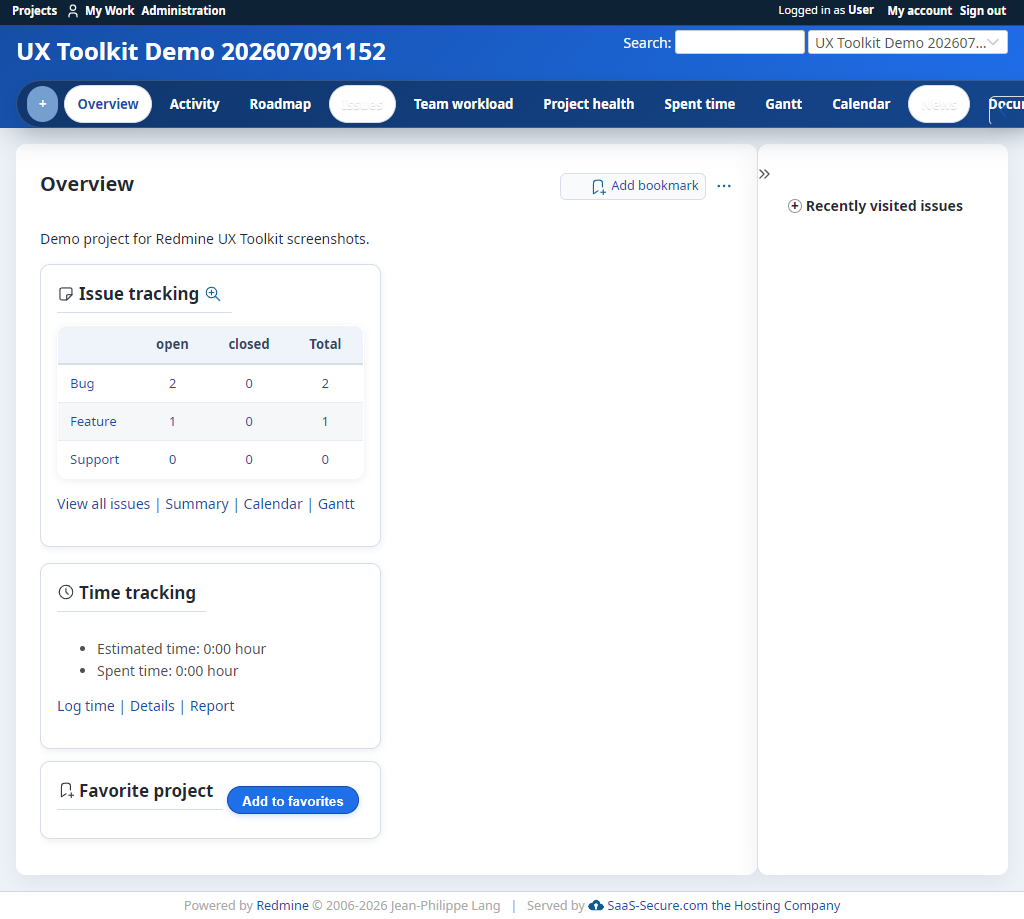
Task: Switch to the Overview tab
Action: [108, 105]
